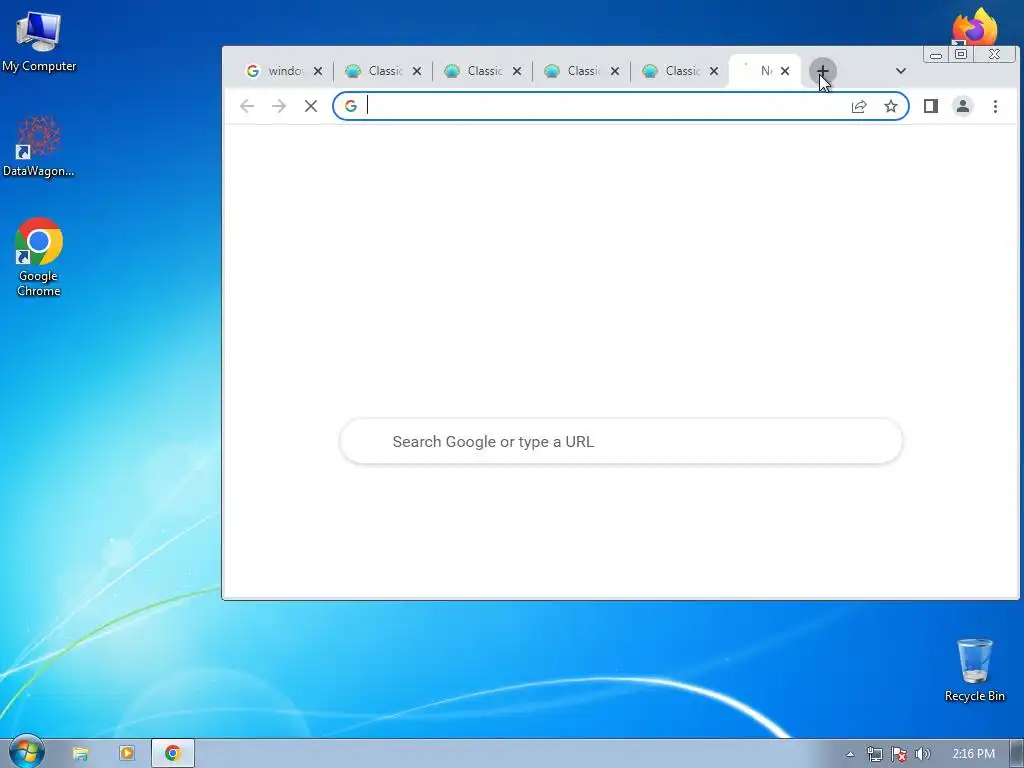
Task: Close the Classic tab adjacent to the New tab
Action: point(714,71)
